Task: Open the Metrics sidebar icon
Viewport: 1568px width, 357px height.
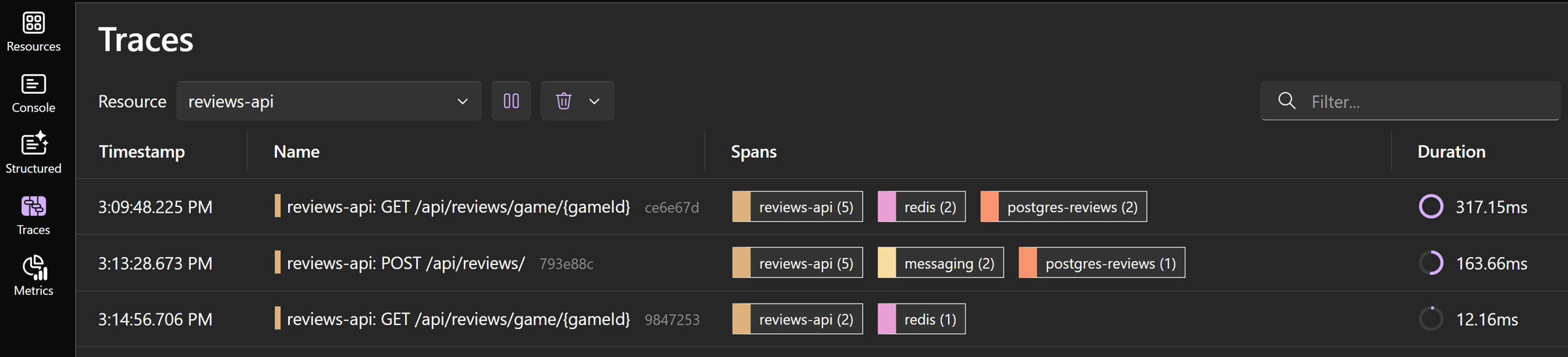Action: [35, 267]
